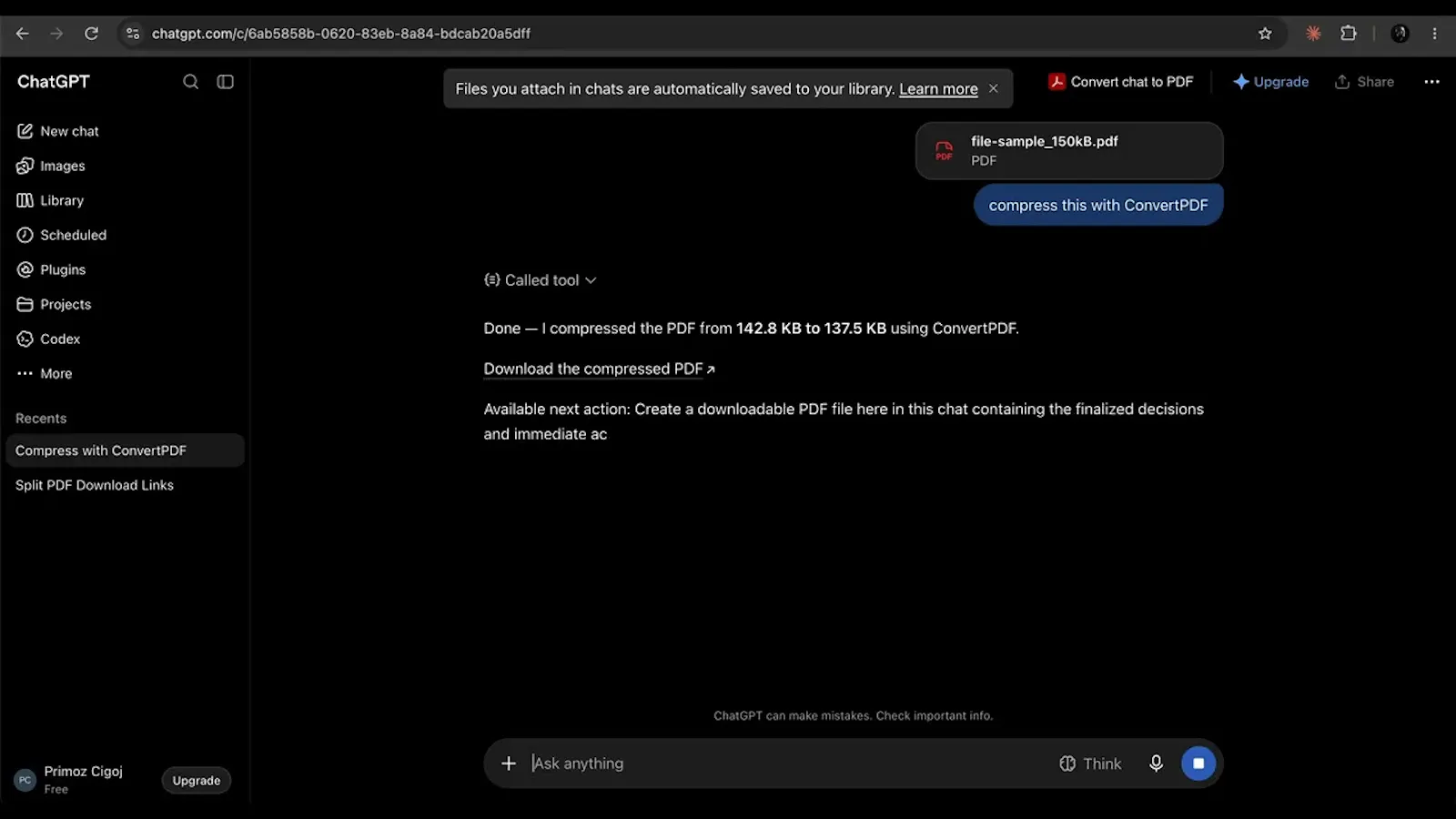The image size is (1456, 819).
Task: Open the browser three-dot menu
Action: [x=1435, y=34]
